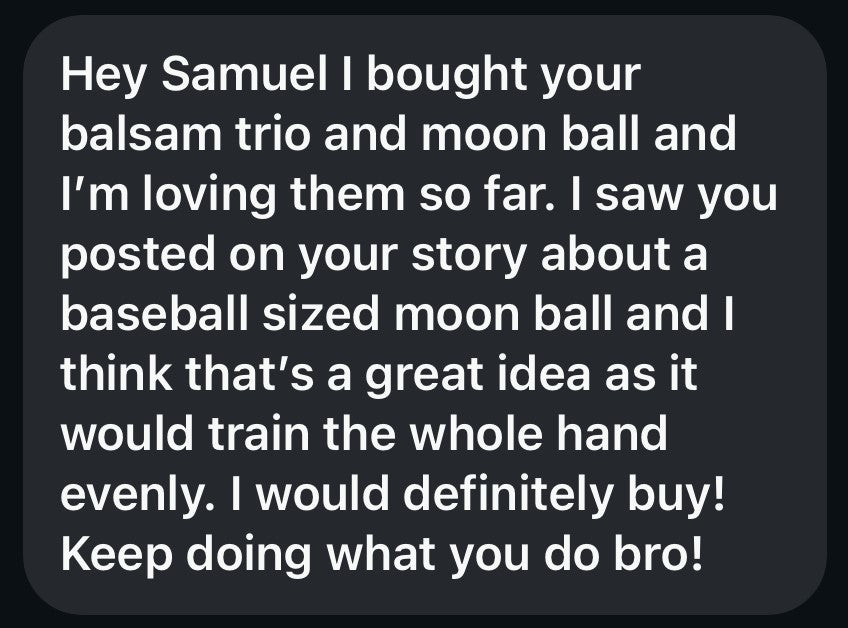Click the word "think" in the message

(113, 375)
